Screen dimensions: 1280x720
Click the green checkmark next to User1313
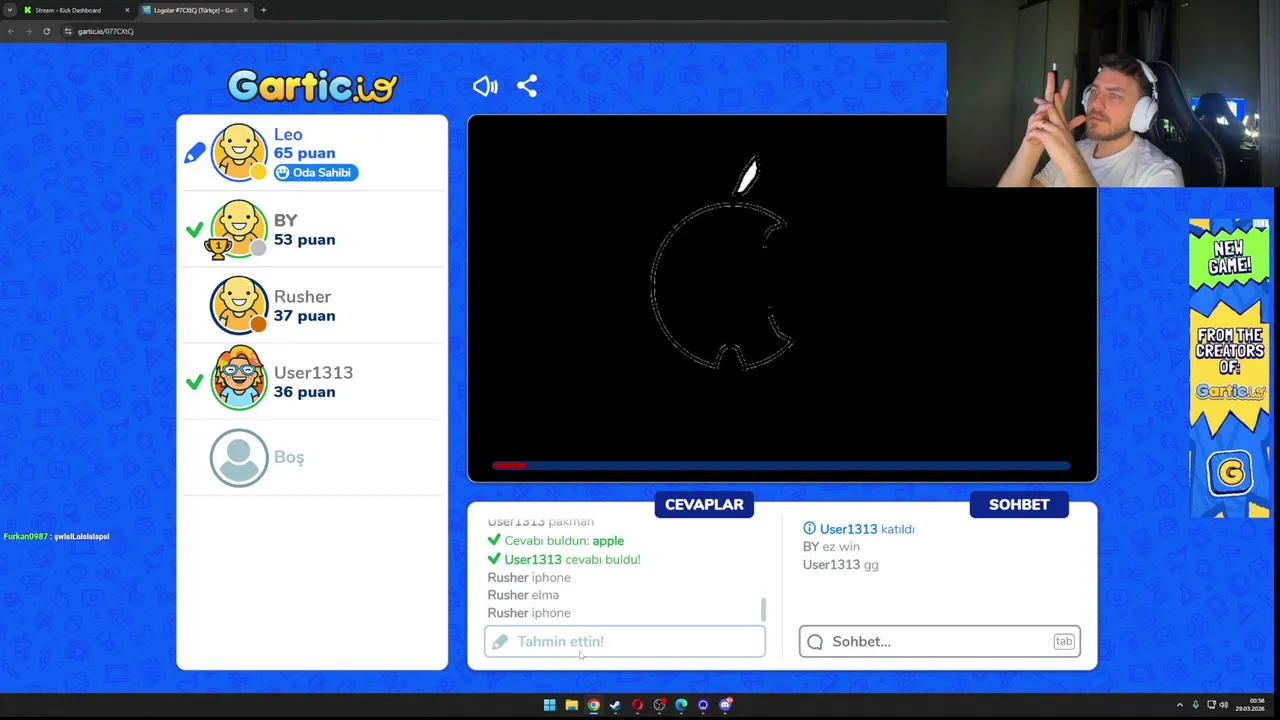click(195, 382)
